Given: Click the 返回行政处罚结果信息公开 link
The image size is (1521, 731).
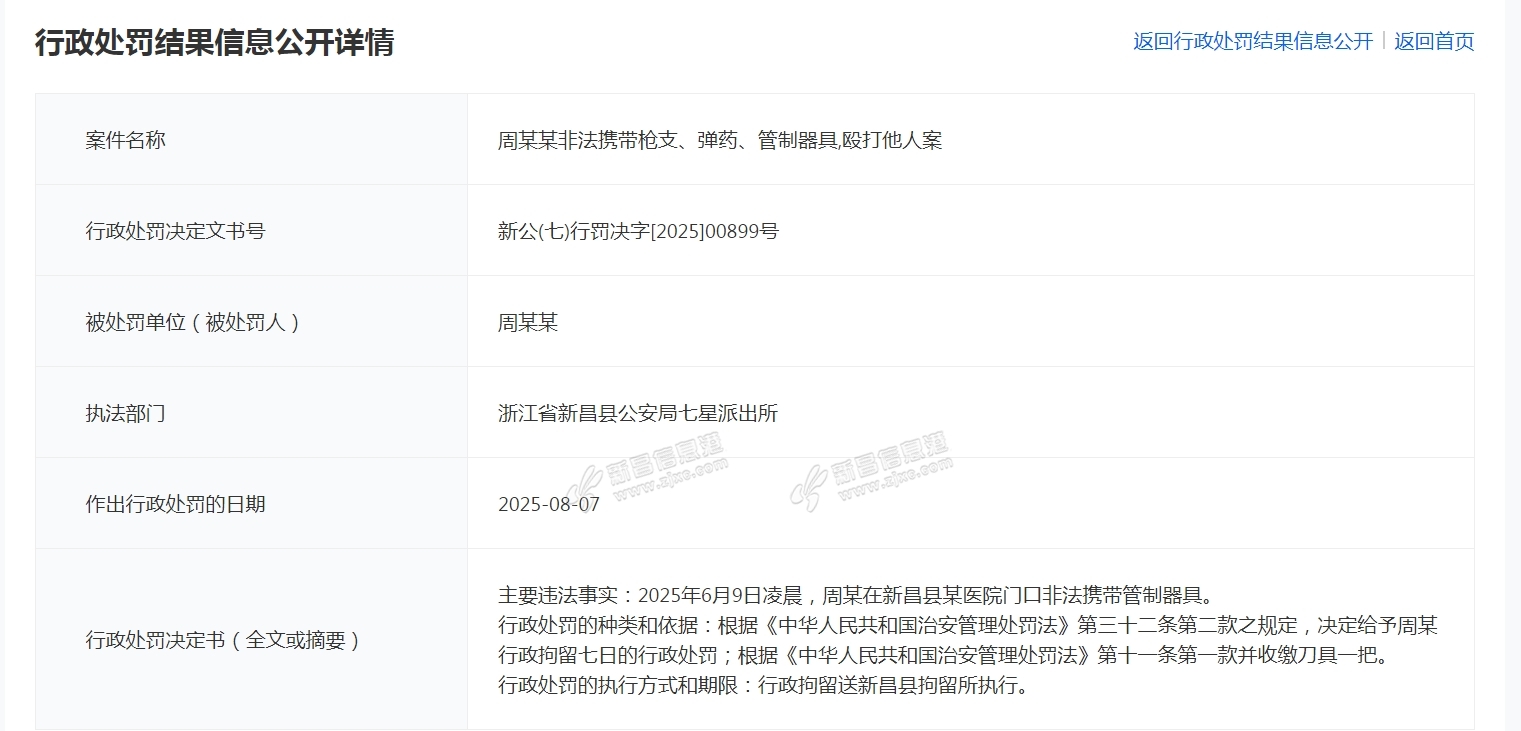Looking at the screenshot, I should point(1252,41).
